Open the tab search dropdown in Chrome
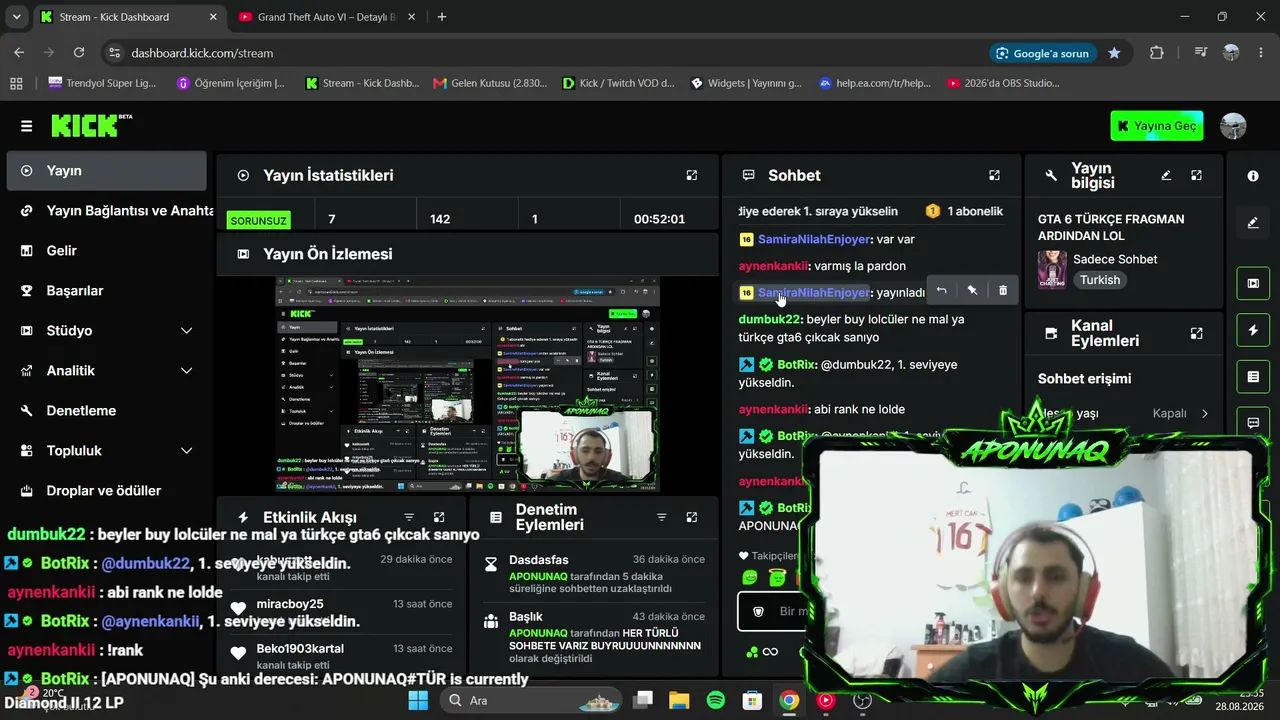The width and height of the screenshot is (1280, 720). (x=15, y=17)
